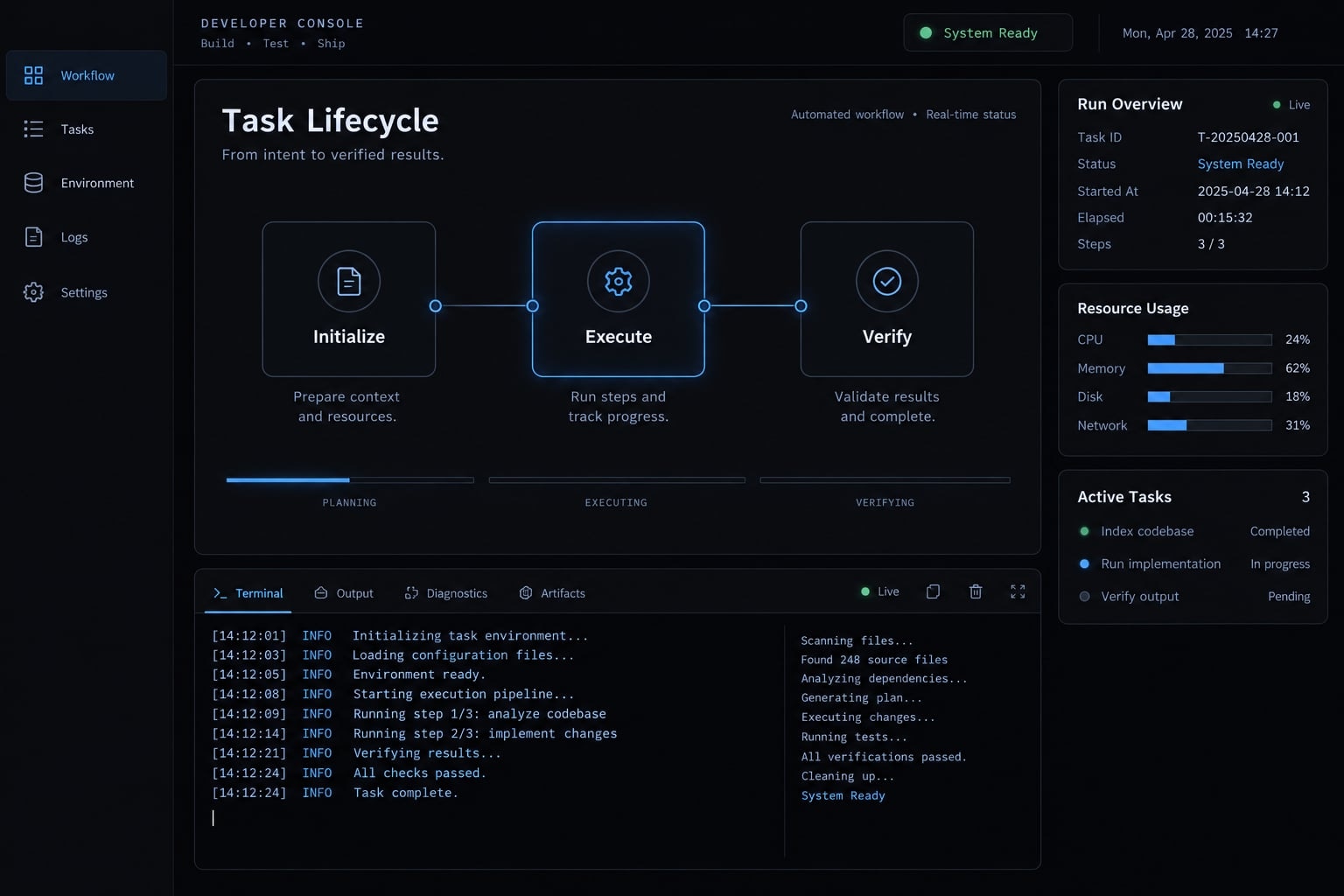The width and height of the screenshot is (1344, 896).
Task: Switch to the Terminal tab
Action: pos(248,593)
